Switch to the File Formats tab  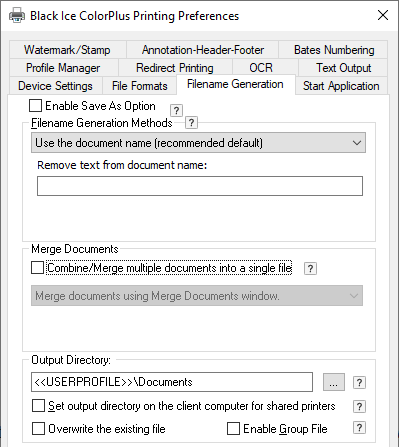point(139,86)
